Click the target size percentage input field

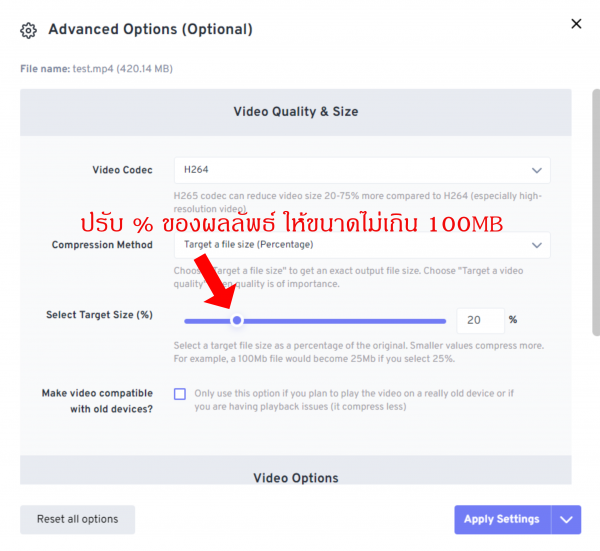(480, 320)
